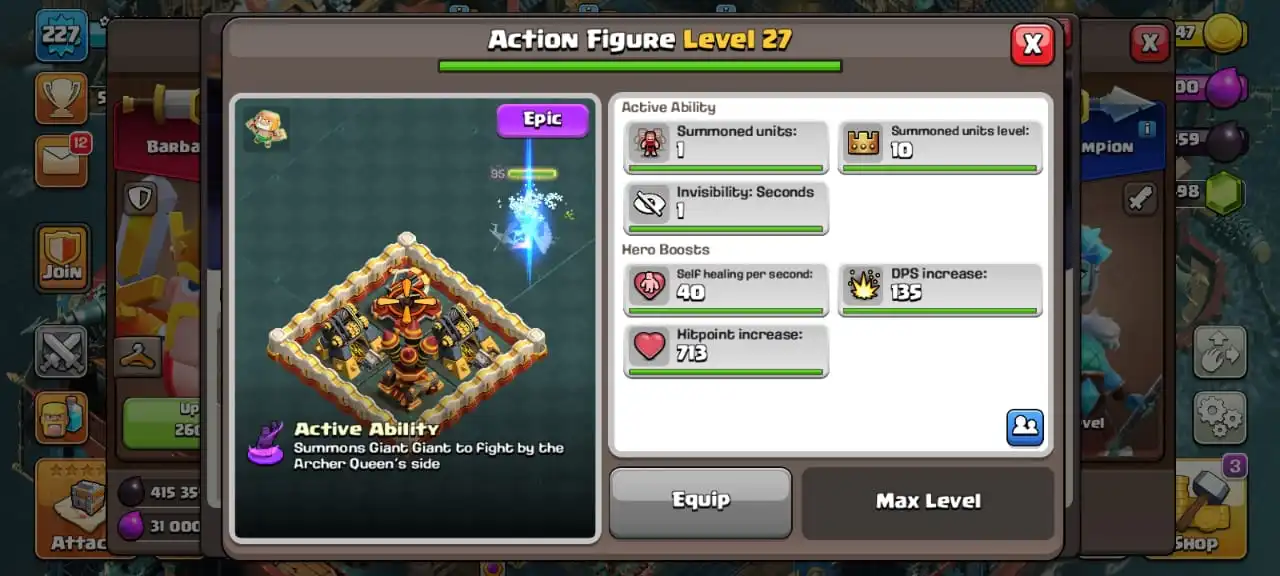Click the Max Level button
Screen dimensions: 1280x576
click(x=928, y=502)
